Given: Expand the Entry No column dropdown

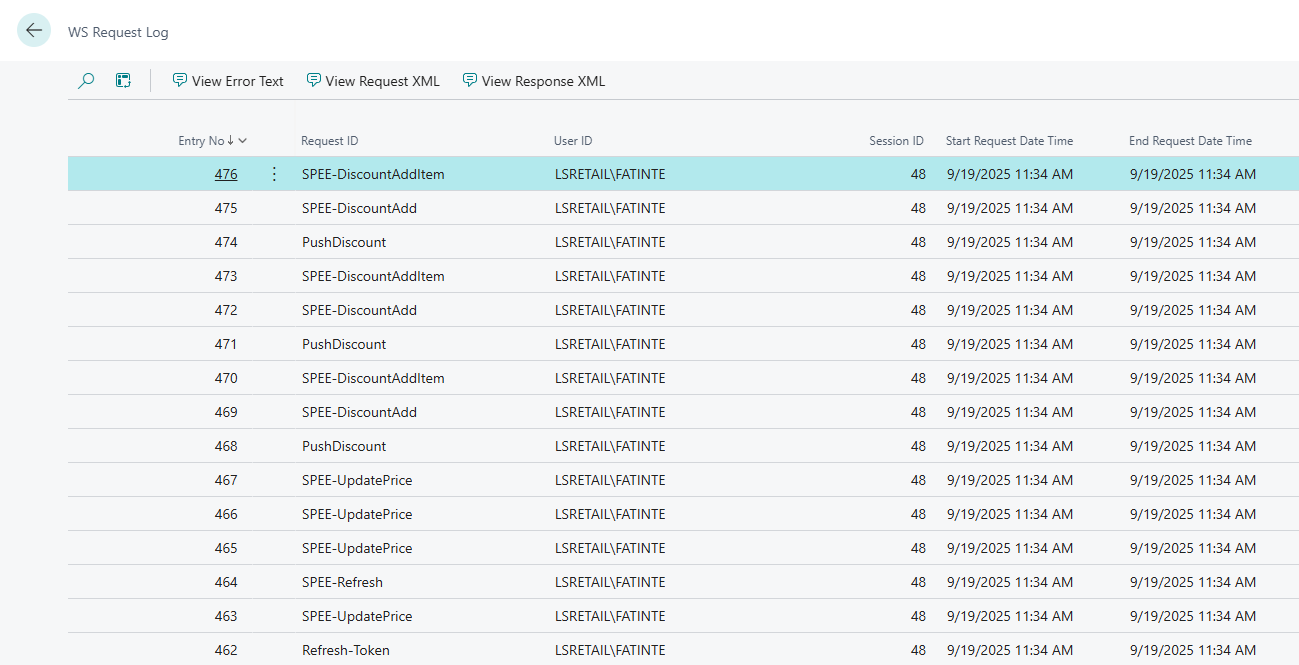Looking at the screenshot, I should [x=243, y=141].
